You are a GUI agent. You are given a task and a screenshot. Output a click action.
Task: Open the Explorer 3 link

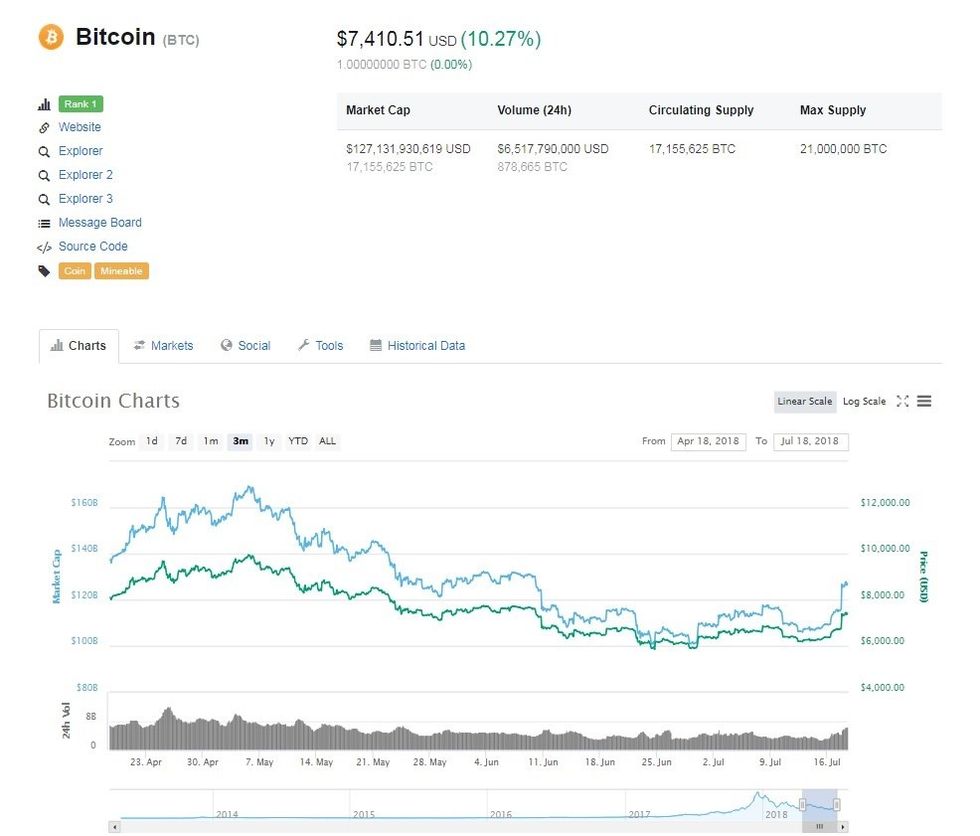pyautogui.click(x=86, y=198)
